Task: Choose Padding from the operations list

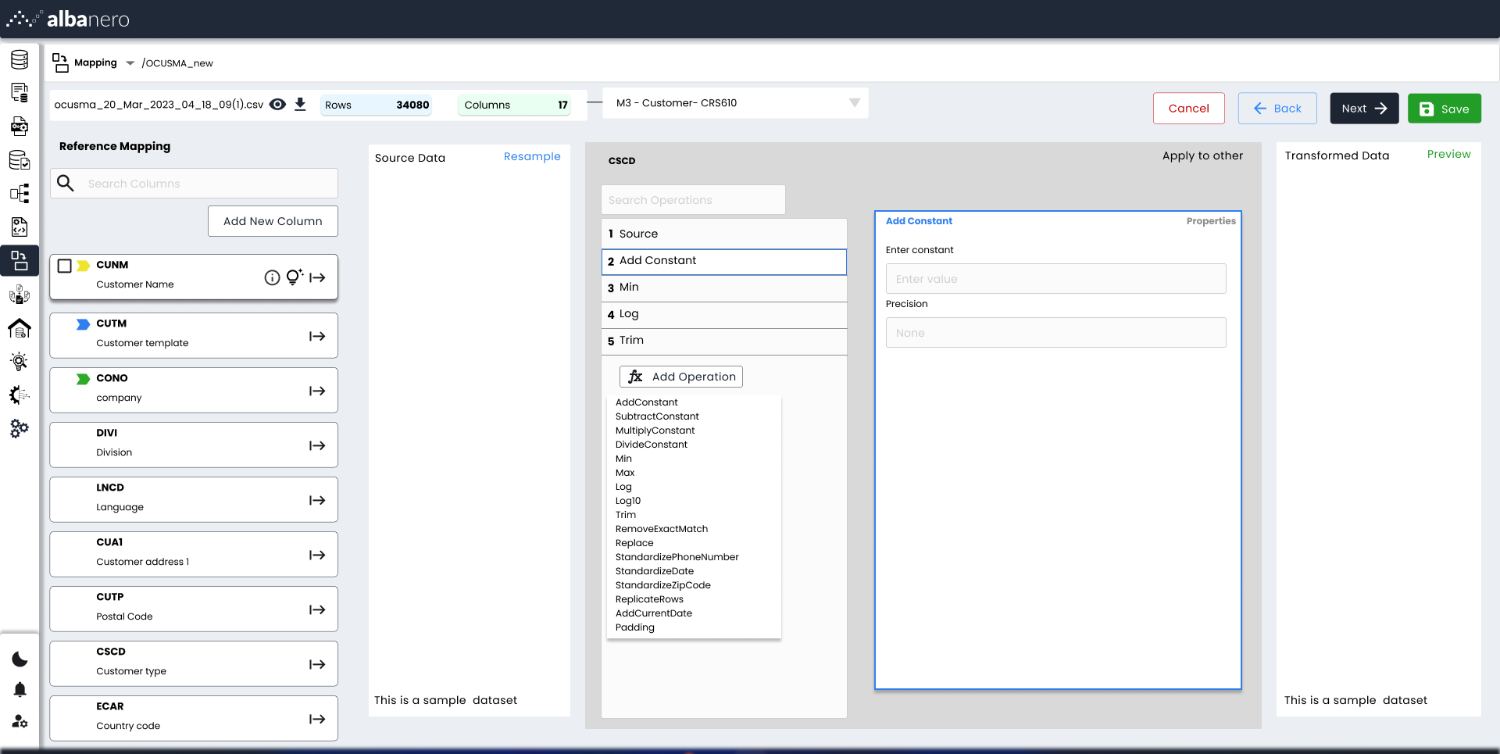Action: [x=635, y=627]
